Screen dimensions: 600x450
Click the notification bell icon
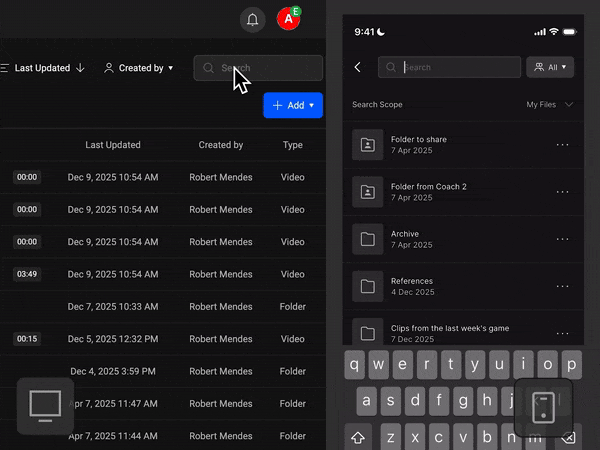click(x=252, y=20)
